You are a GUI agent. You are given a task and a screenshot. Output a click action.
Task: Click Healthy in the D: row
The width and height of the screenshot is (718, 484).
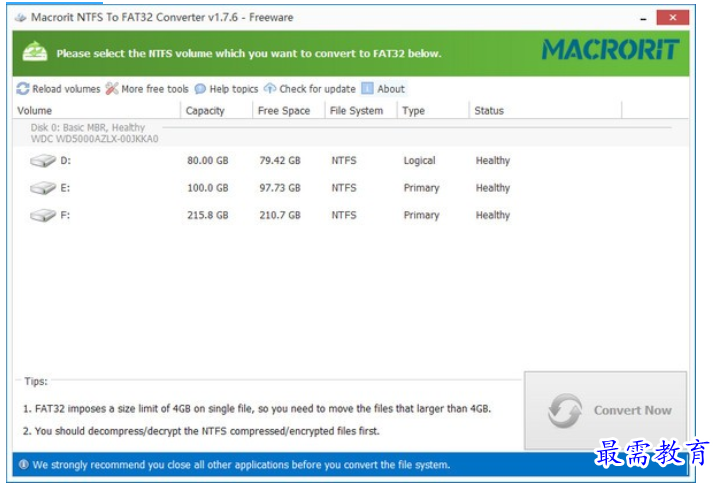(493, 161)
